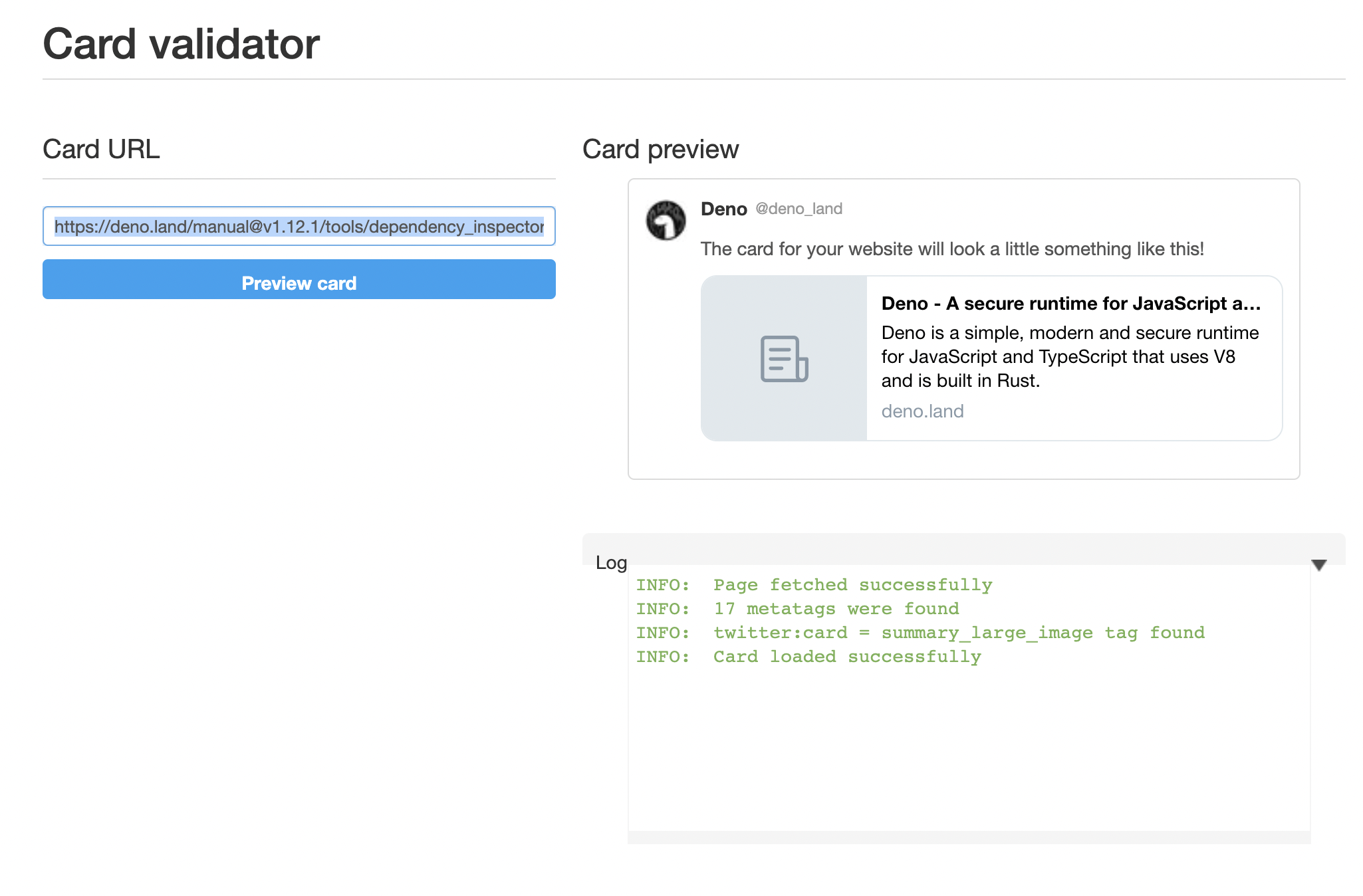This screenshot has width=1363, height=896.
Task: Open the @deno_land handle link
Action: pyautogui.click(x=799, y=209)
